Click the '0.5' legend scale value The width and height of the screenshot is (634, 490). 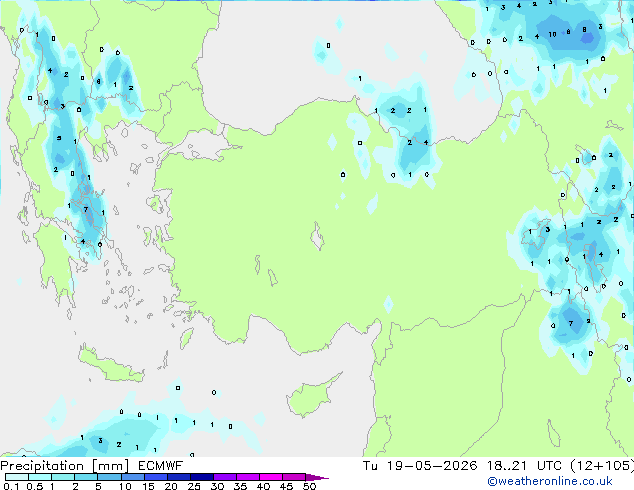(35, 486)
